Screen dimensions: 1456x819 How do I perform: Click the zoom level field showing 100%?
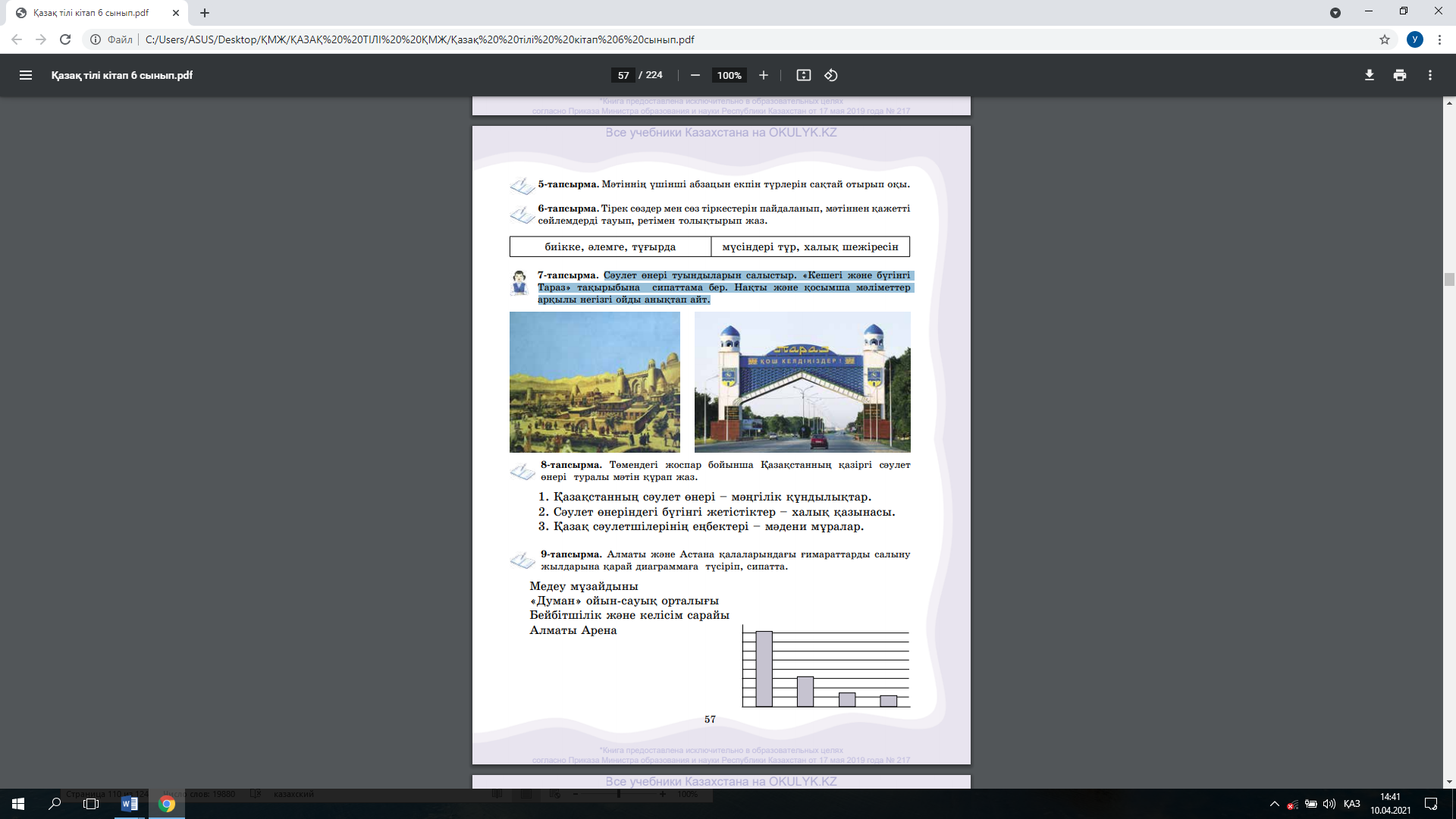coord(730,75)
